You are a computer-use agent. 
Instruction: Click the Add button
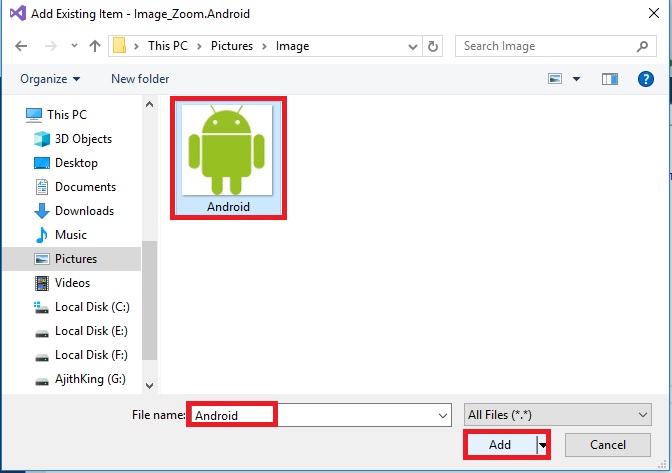[500, 445]
